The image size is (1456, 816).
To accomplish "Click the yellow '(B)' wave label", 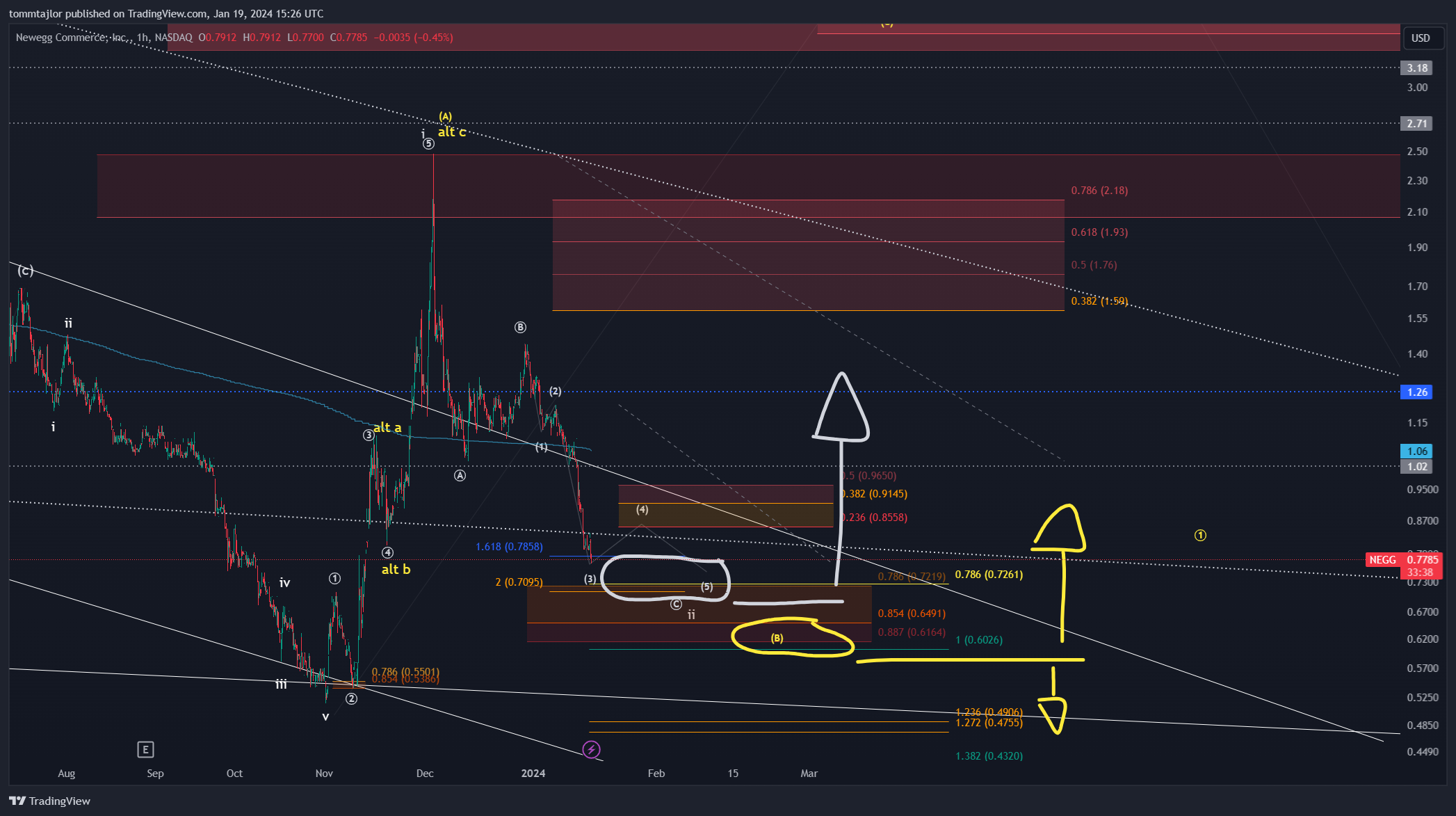I will point(777,638).
